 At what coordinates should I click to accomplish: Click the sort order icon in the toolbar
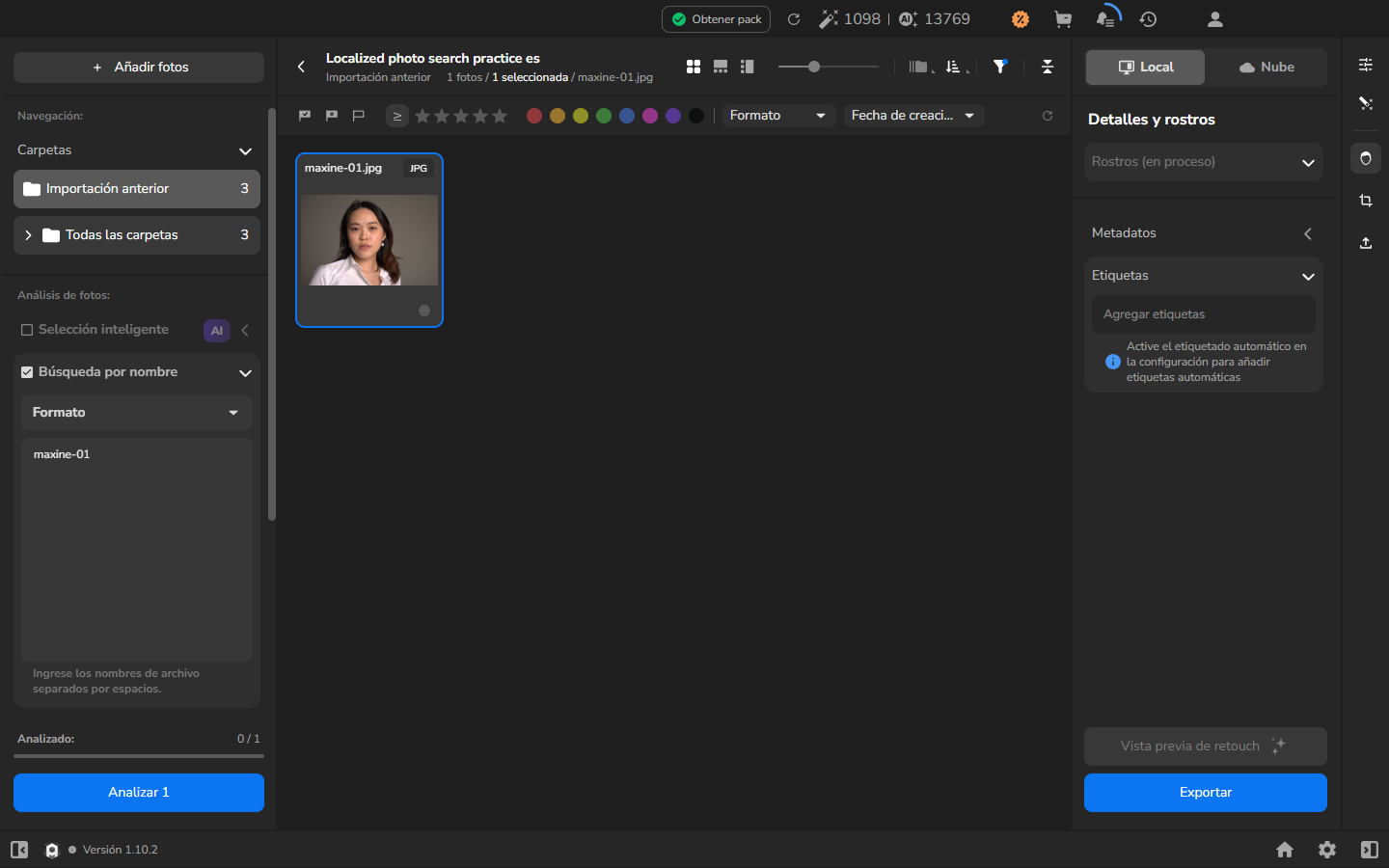click(x=953, y=67)
